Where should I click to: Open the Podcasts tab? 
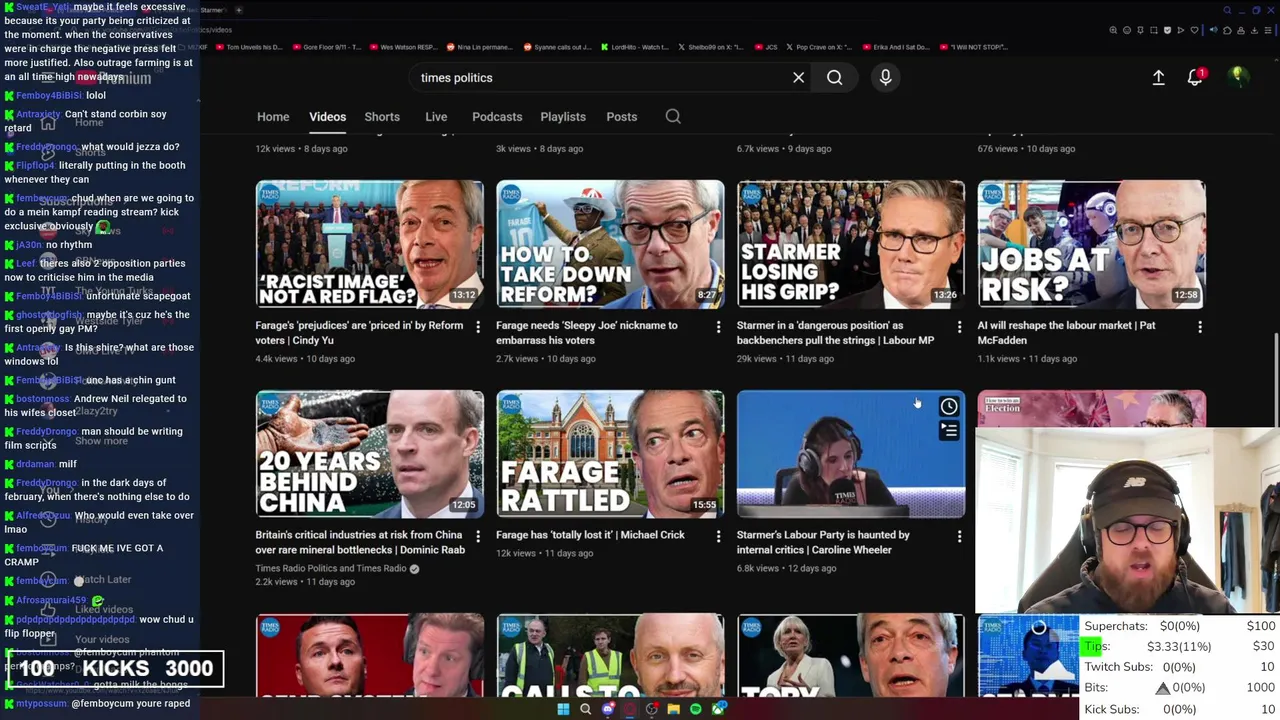[x=497, y=117]
